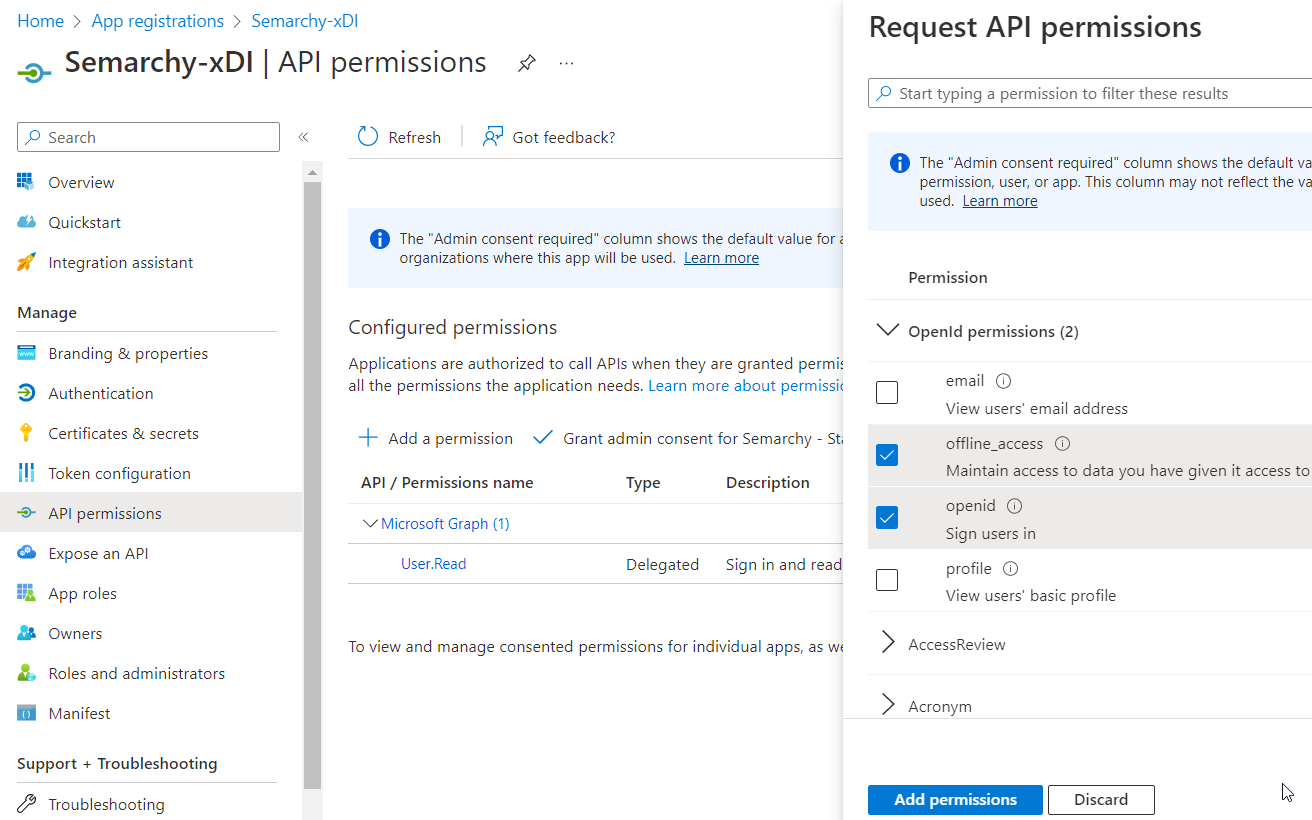This screenshot has height=820, width=1312.
Task: Click the Roles and administrators icon
Action: (26, 673)
